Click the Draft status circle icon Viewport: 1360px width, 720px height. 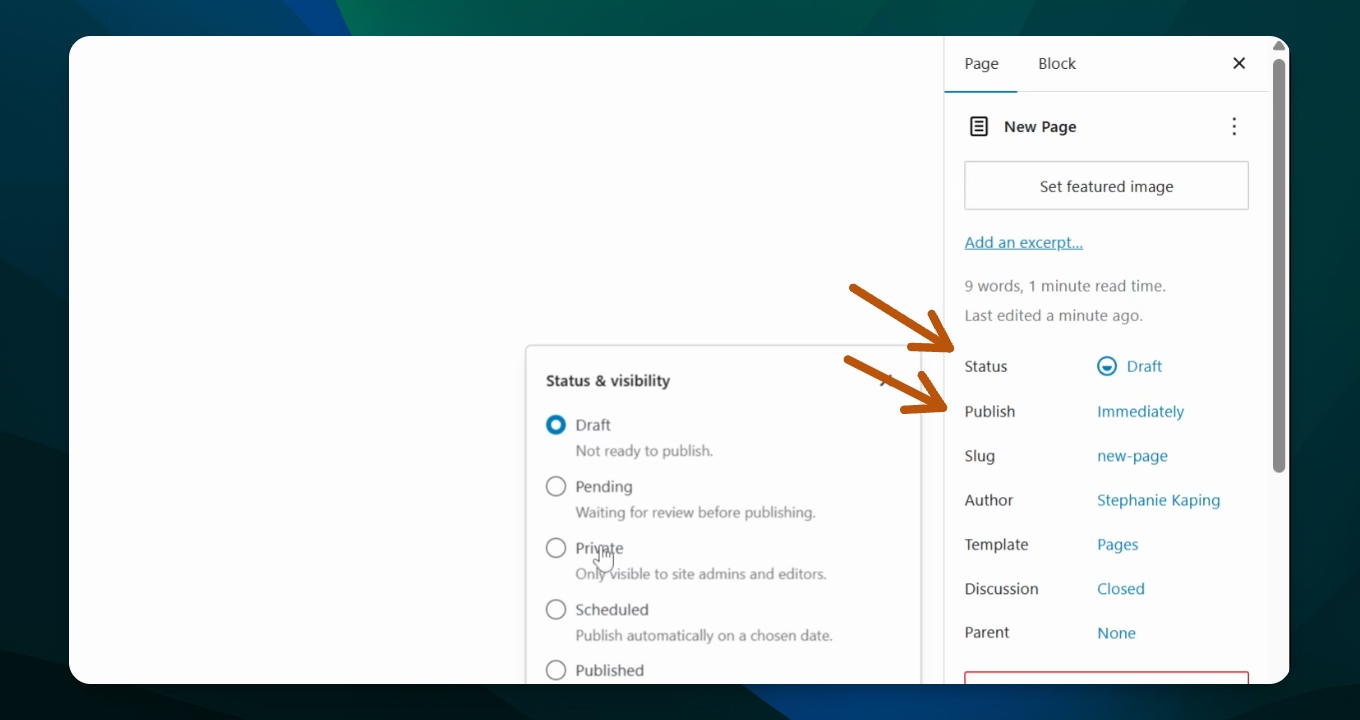pyautogui.click(x=1107, y=366)
